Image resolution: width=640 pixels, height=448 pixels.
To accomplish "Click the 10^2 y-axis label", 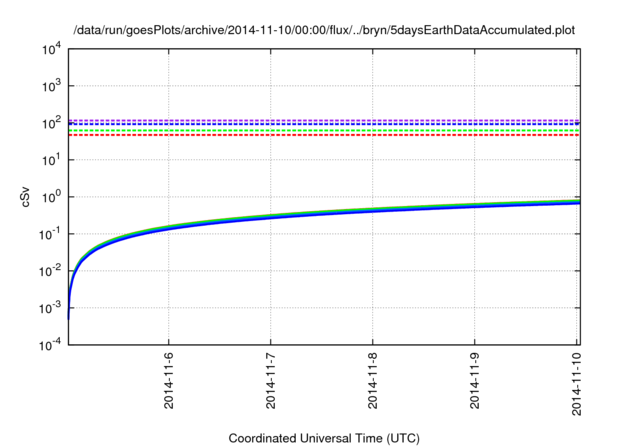I will [x=51, y=123].
